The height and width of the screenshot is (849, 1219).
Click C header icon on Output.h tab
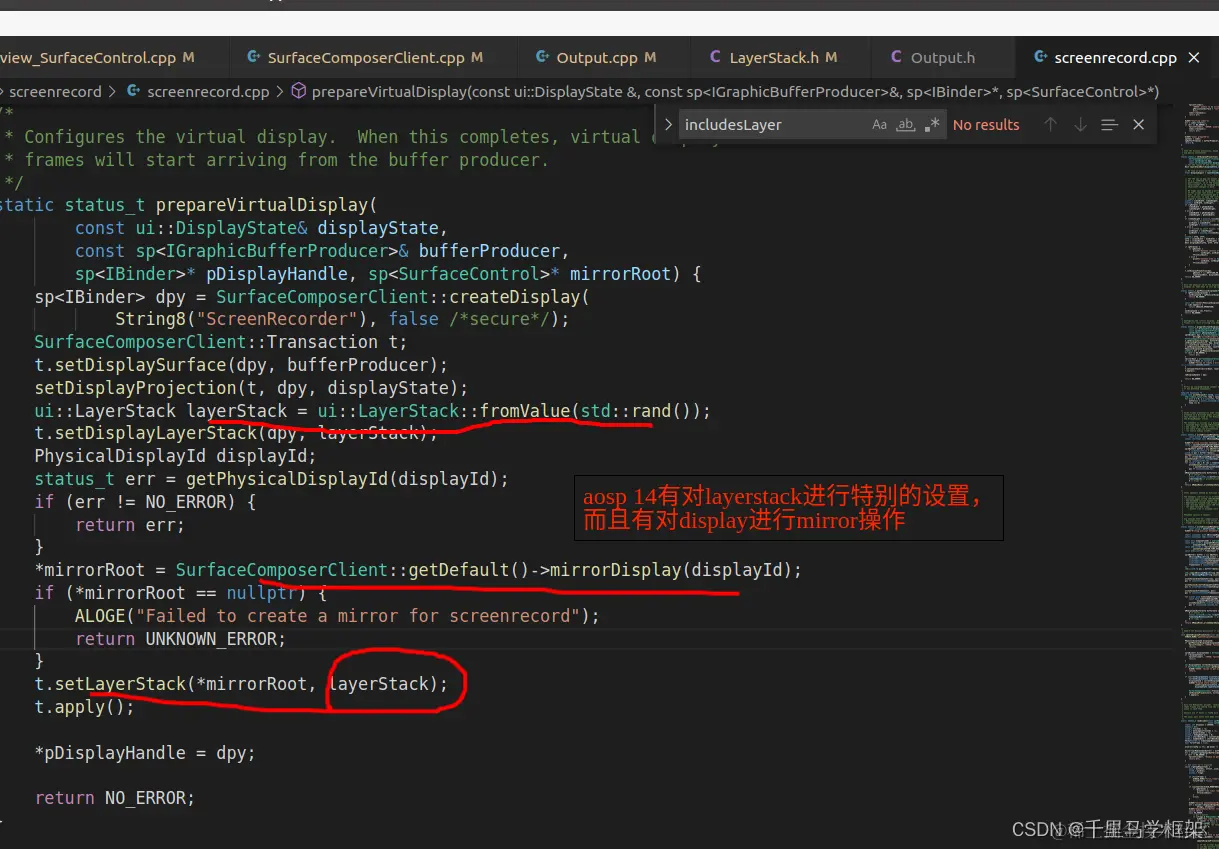[896, 58]
